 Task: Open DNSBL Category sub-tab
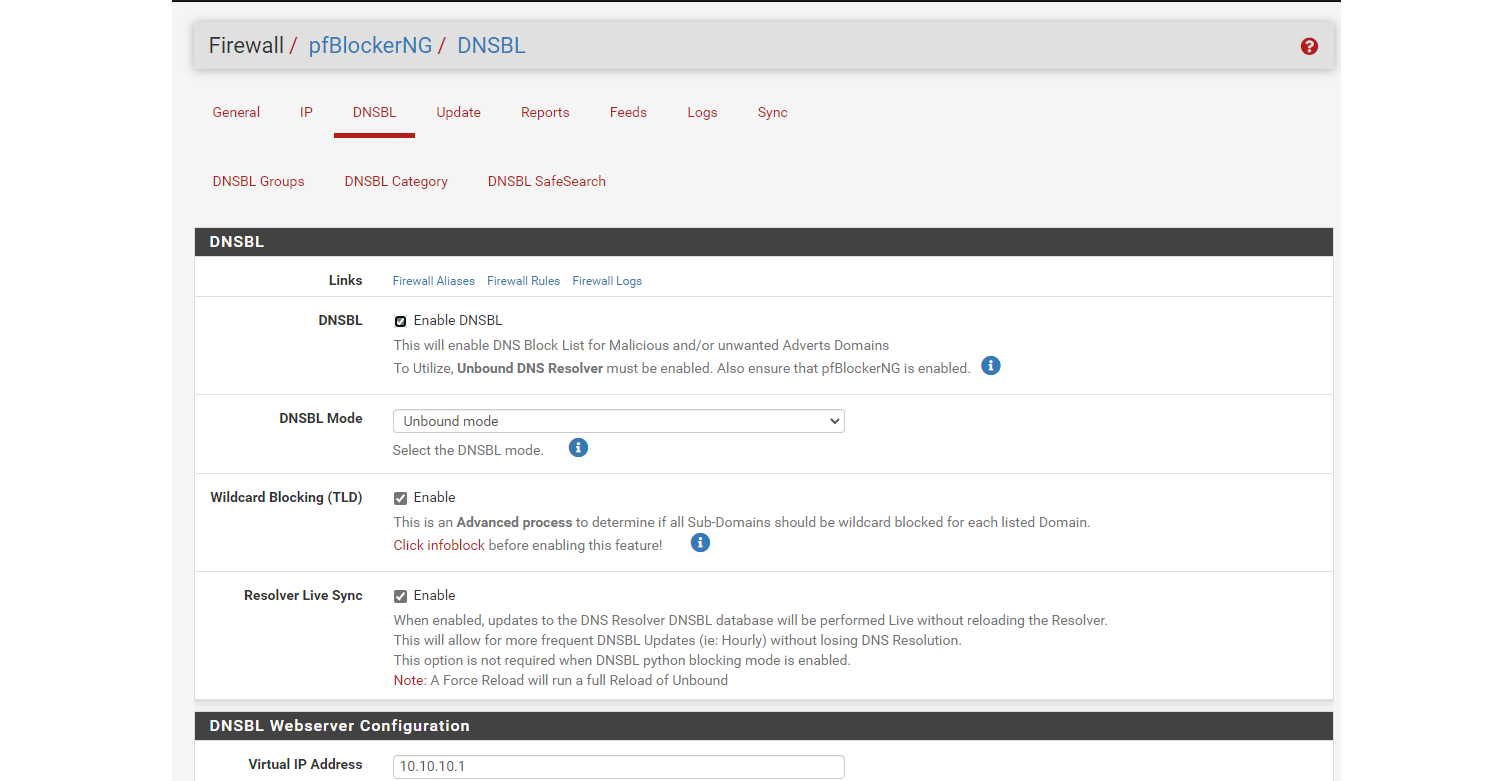(x=396, y=181)
